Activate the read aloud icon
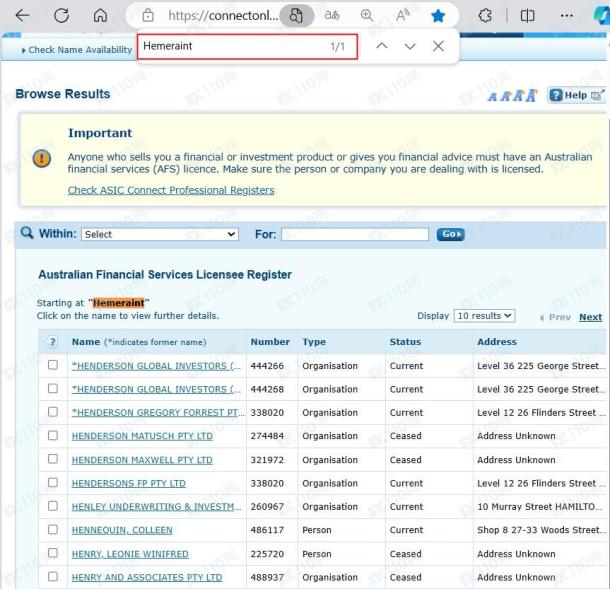 click(x=402, y=16)
